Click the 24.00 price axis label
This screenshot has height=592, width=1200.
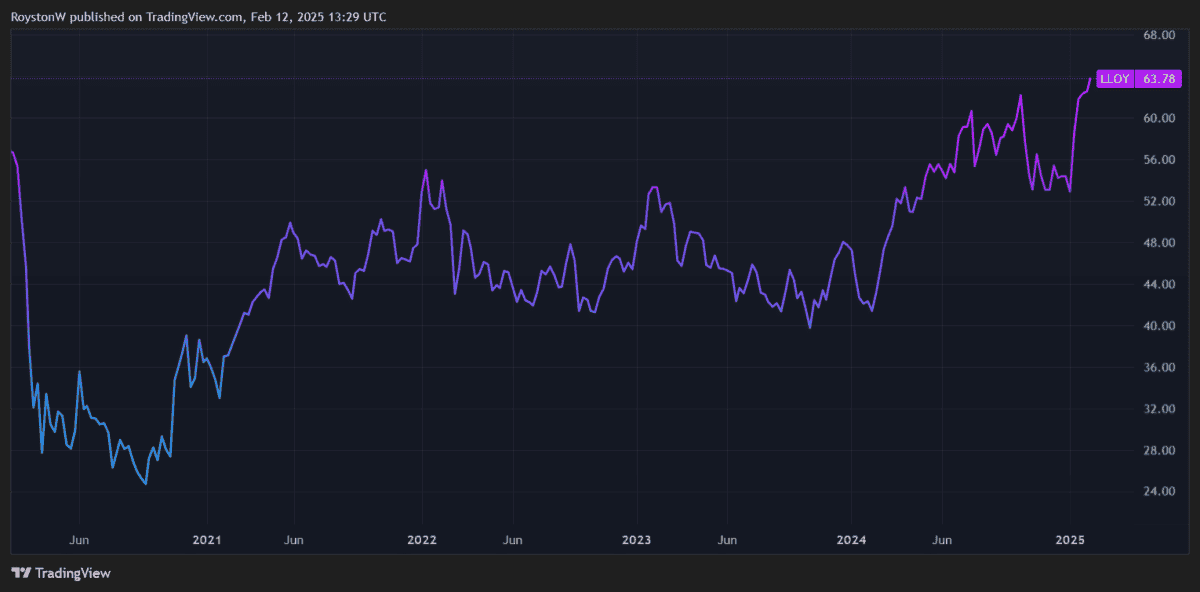click(1158, 491)
